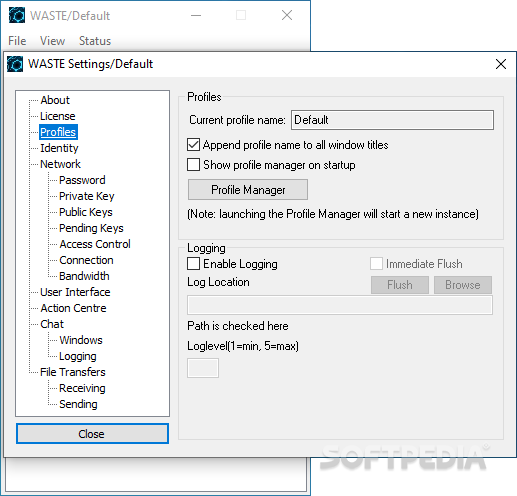Viewport: 517px width, 496px height.
Task: Click the 'Path is checked here' text
Action: pyautogui.click(x=238, y=326)
